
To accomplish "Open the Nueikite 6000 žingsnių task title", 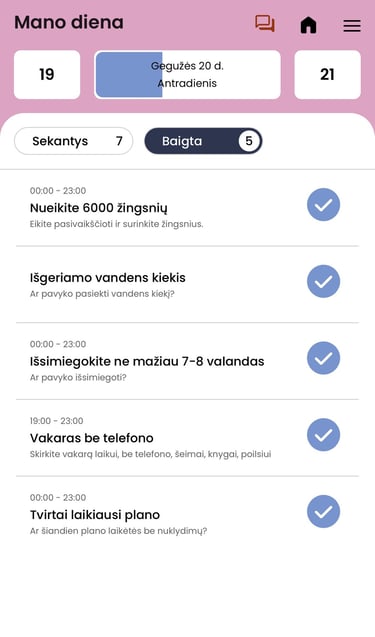I will 99,208.
